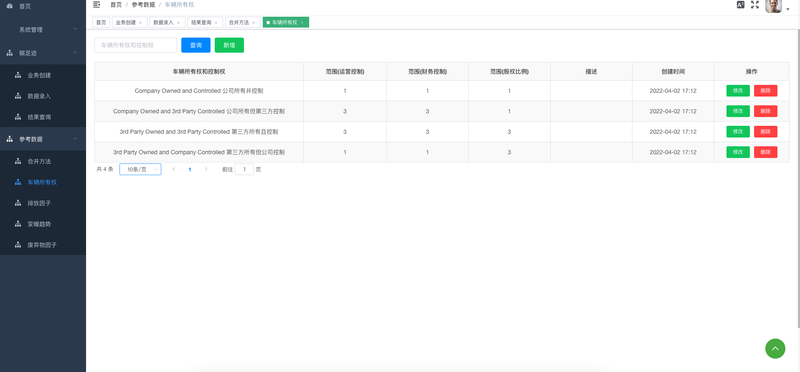Screen dimensions: 800x372
Task: Select the 车辆所有权 active tab
Action: point(286,22)
